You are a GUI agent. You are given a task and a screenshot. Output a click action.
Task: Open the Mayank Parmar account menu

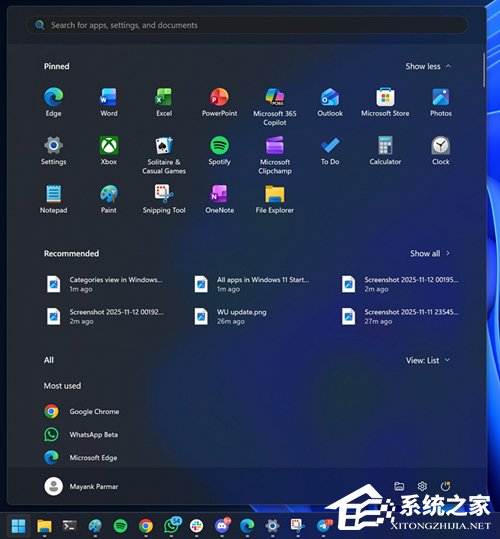tap(81, 486)
